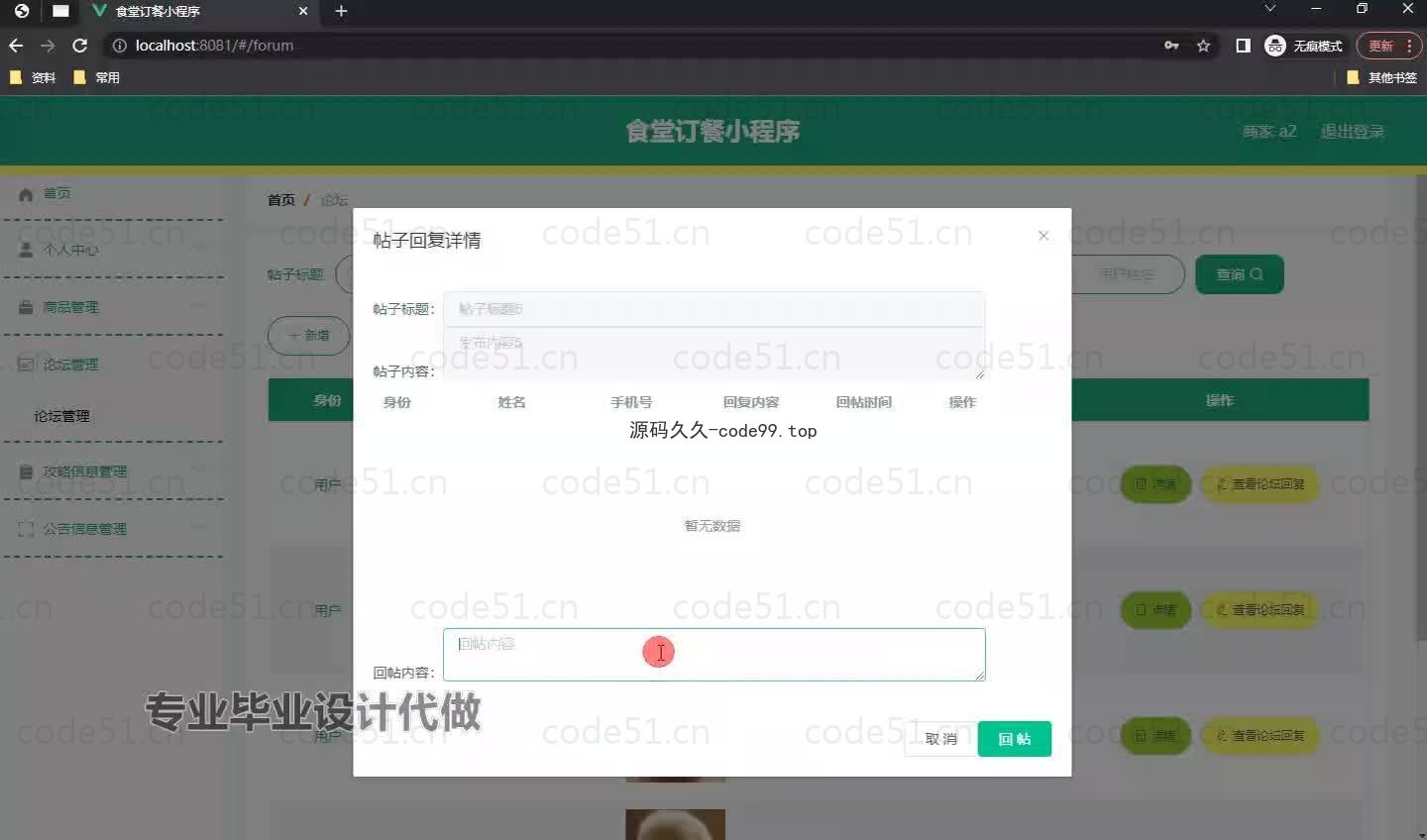1427x840 pixels.
Task: Open the 常用 bookmarks folder
Action: pos(96,77)
